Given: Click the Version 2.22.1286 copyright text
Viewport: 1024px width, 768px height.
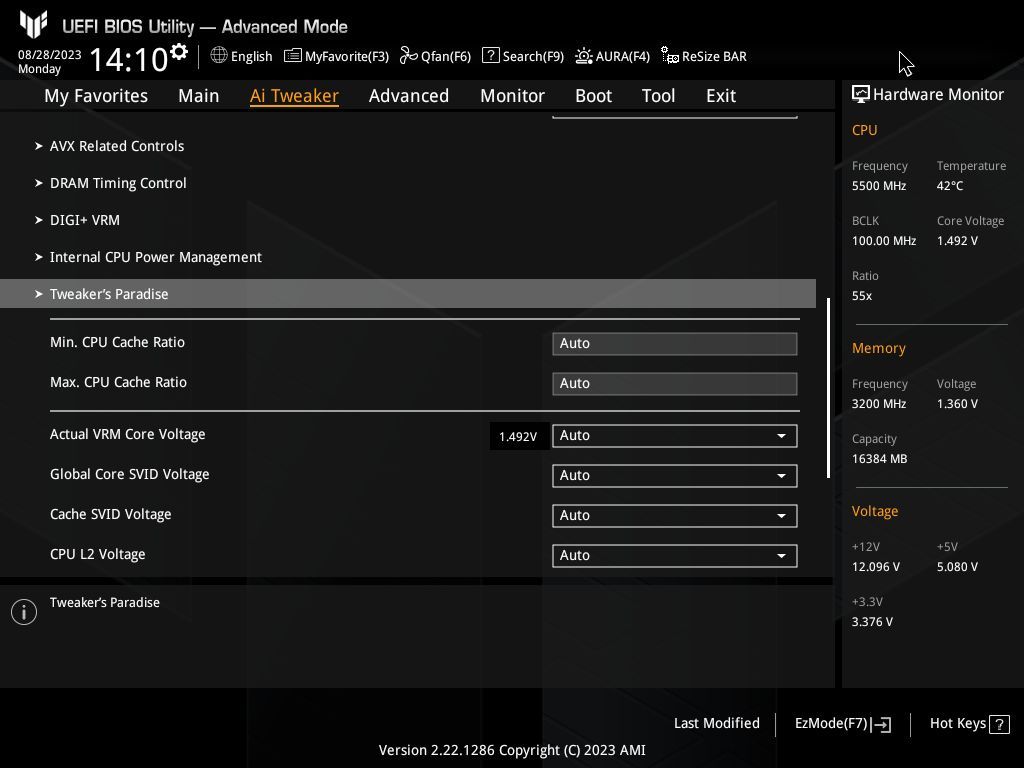Looking at the screenshot, I should (x=512, y=750).
